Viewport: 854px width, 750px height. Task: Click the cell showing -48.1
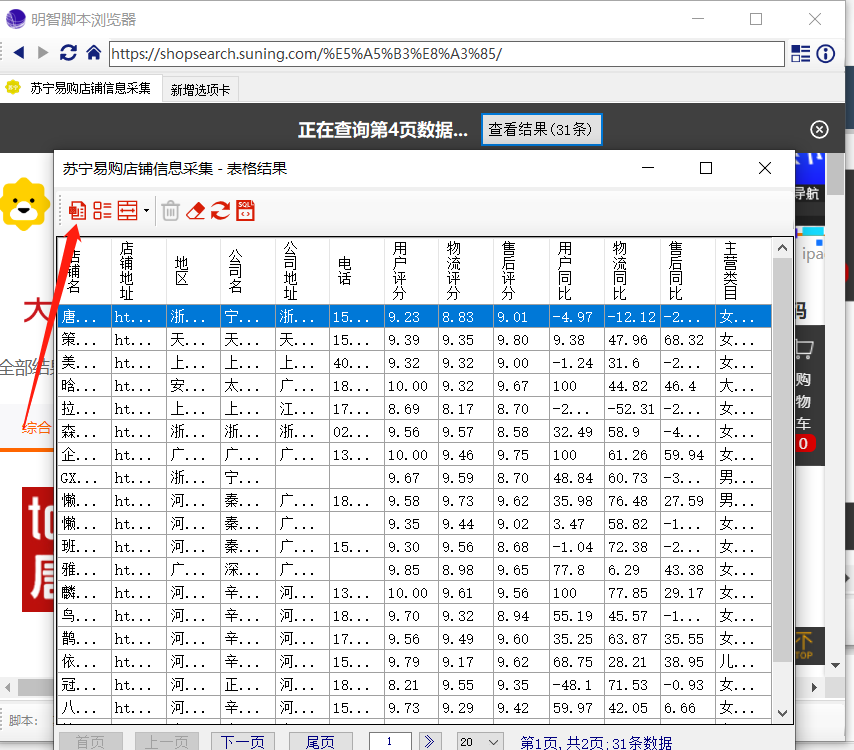pyautogui.click(x=577, y=685)
